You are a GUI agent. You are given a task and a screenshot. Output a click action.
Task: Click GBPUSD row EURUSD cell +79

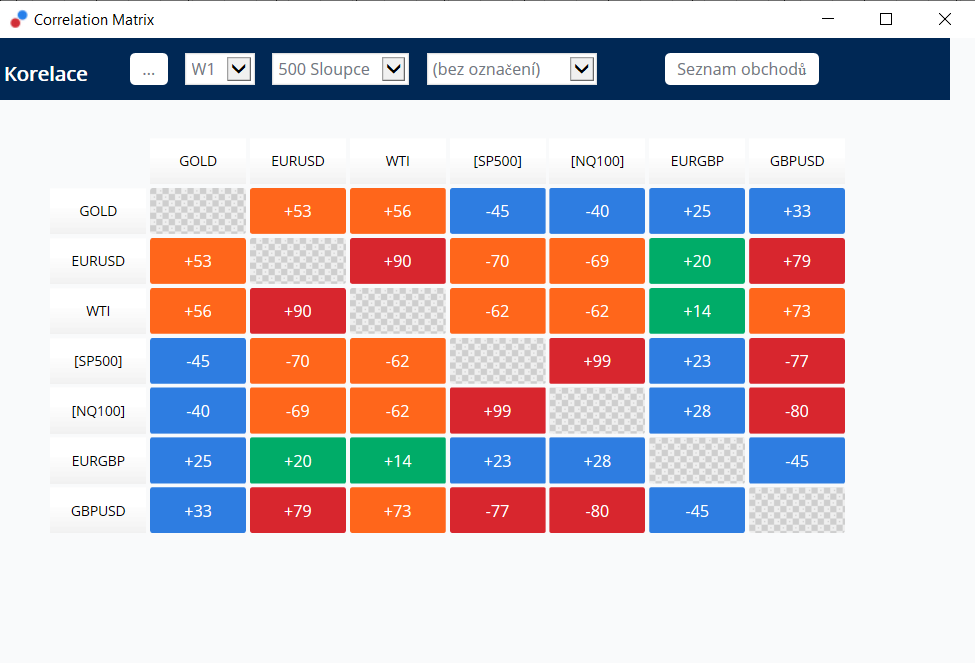(298, 511)
